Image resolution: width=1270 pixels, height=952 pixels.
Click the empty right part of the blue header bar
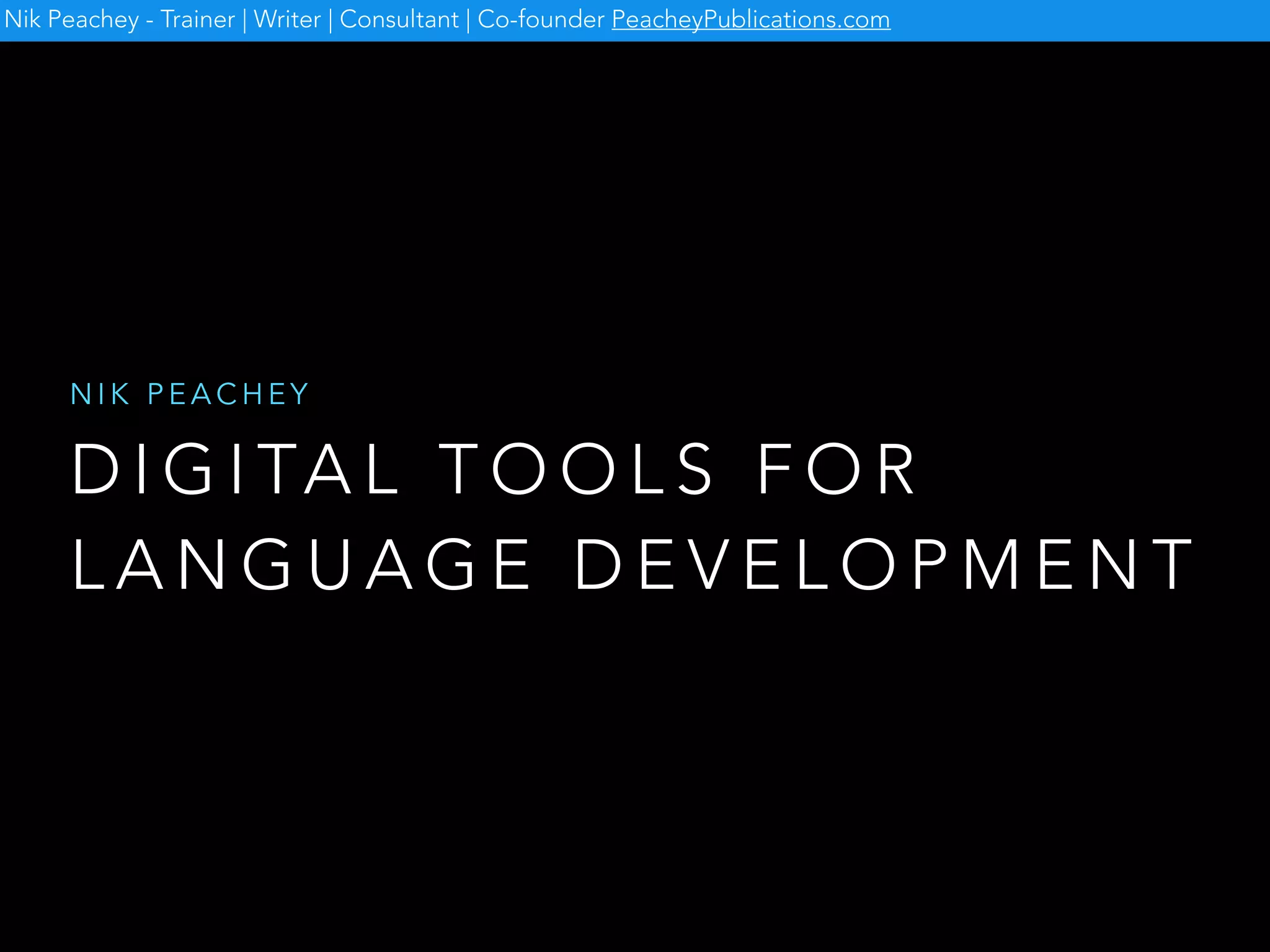[x=1085, y=20]
